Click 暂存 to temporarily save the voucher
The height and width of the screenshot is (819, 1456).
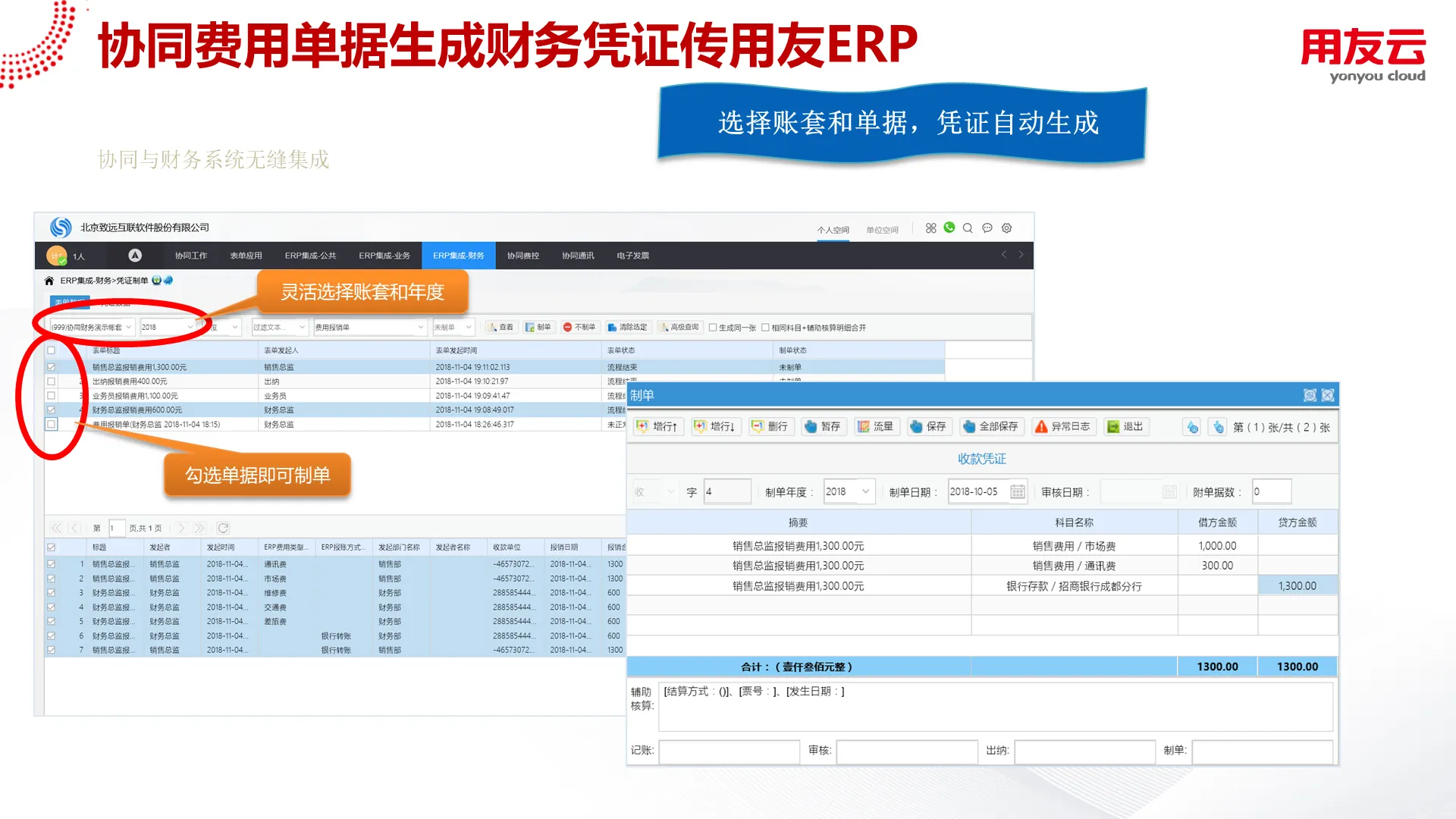pos(823,427)
